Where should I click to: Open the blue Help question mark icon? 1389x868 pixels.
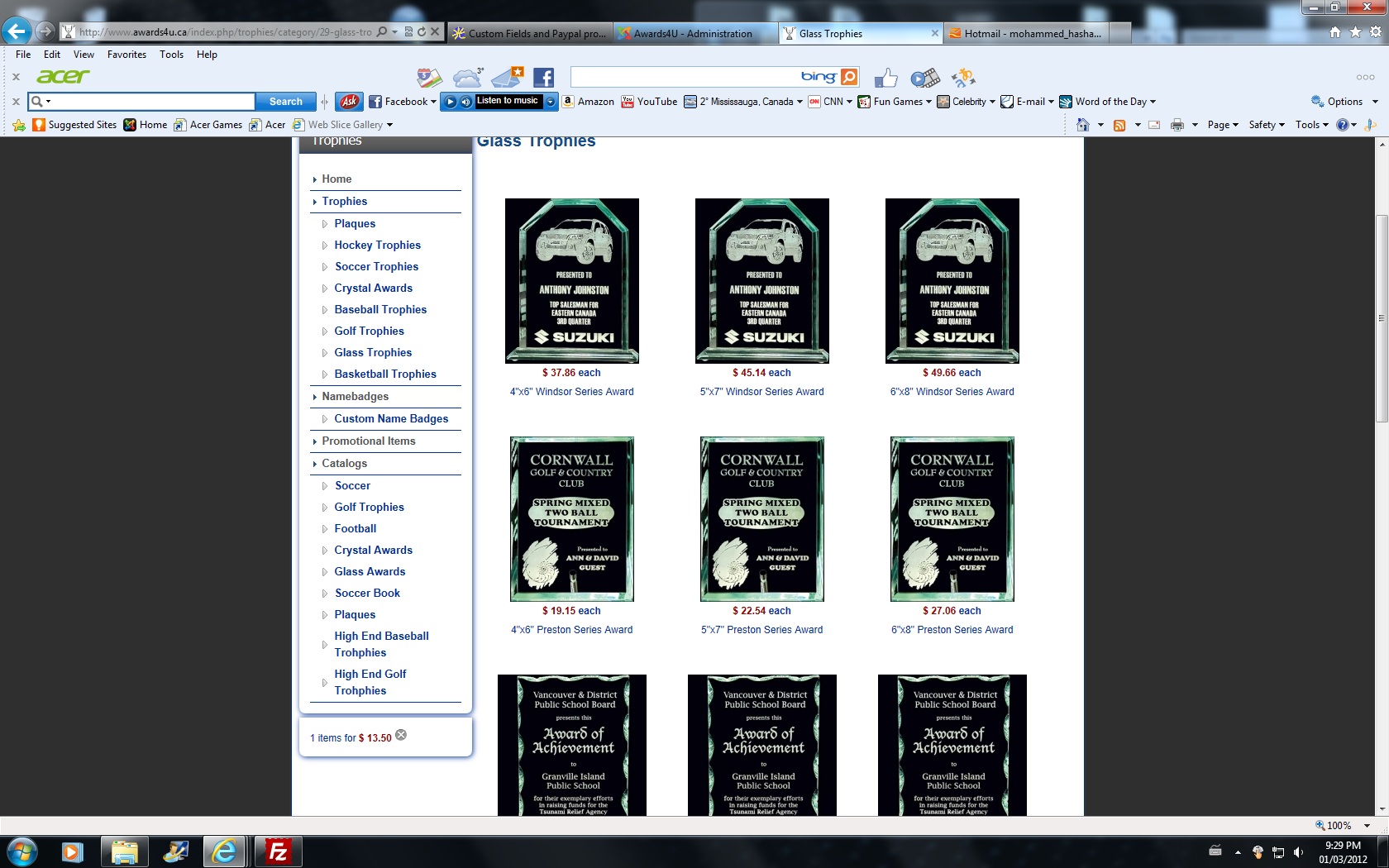tap(1343, 125)
